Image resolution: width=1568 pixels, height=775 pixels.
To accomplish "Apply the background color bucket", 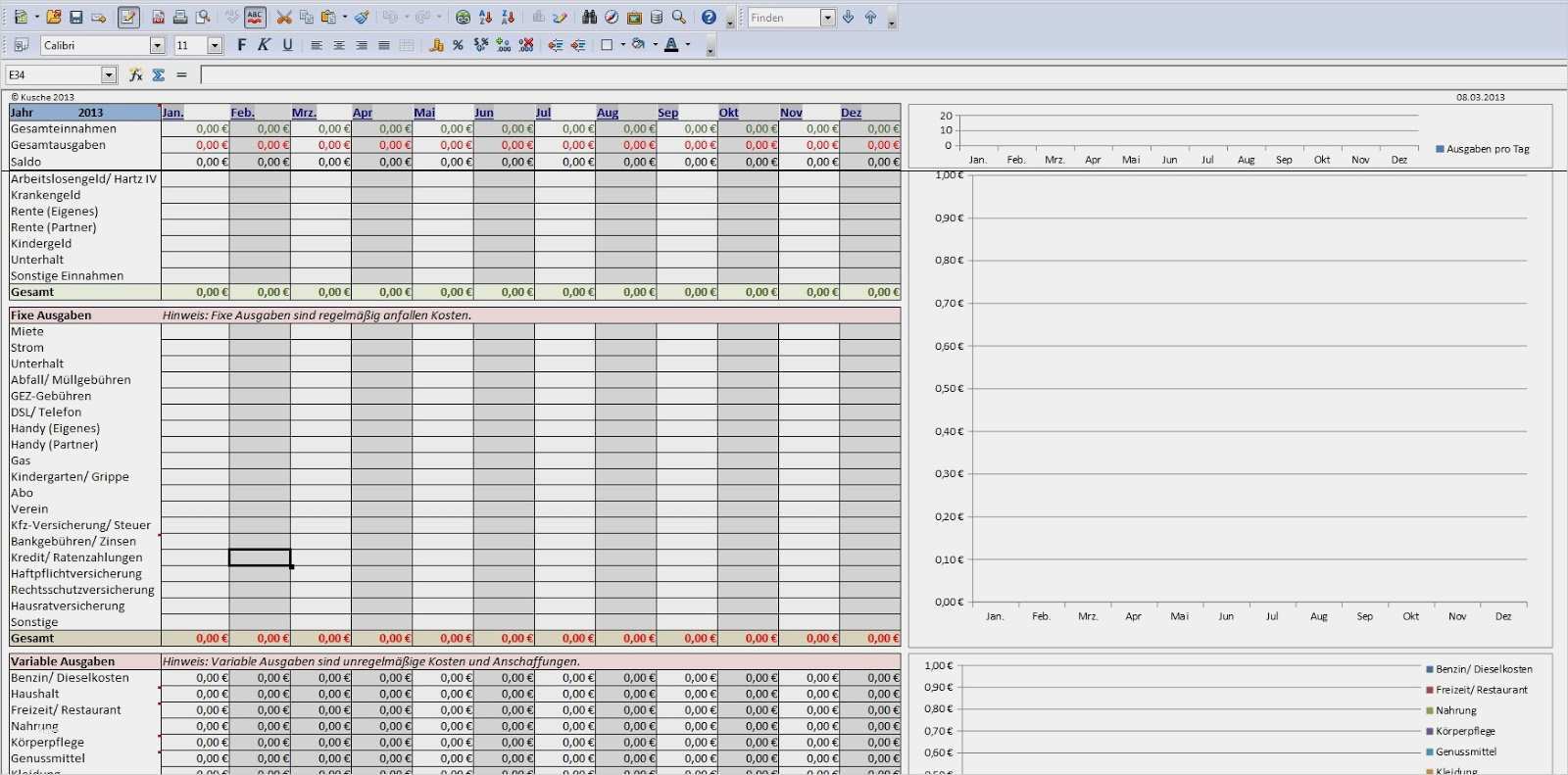I will (639, 45).
